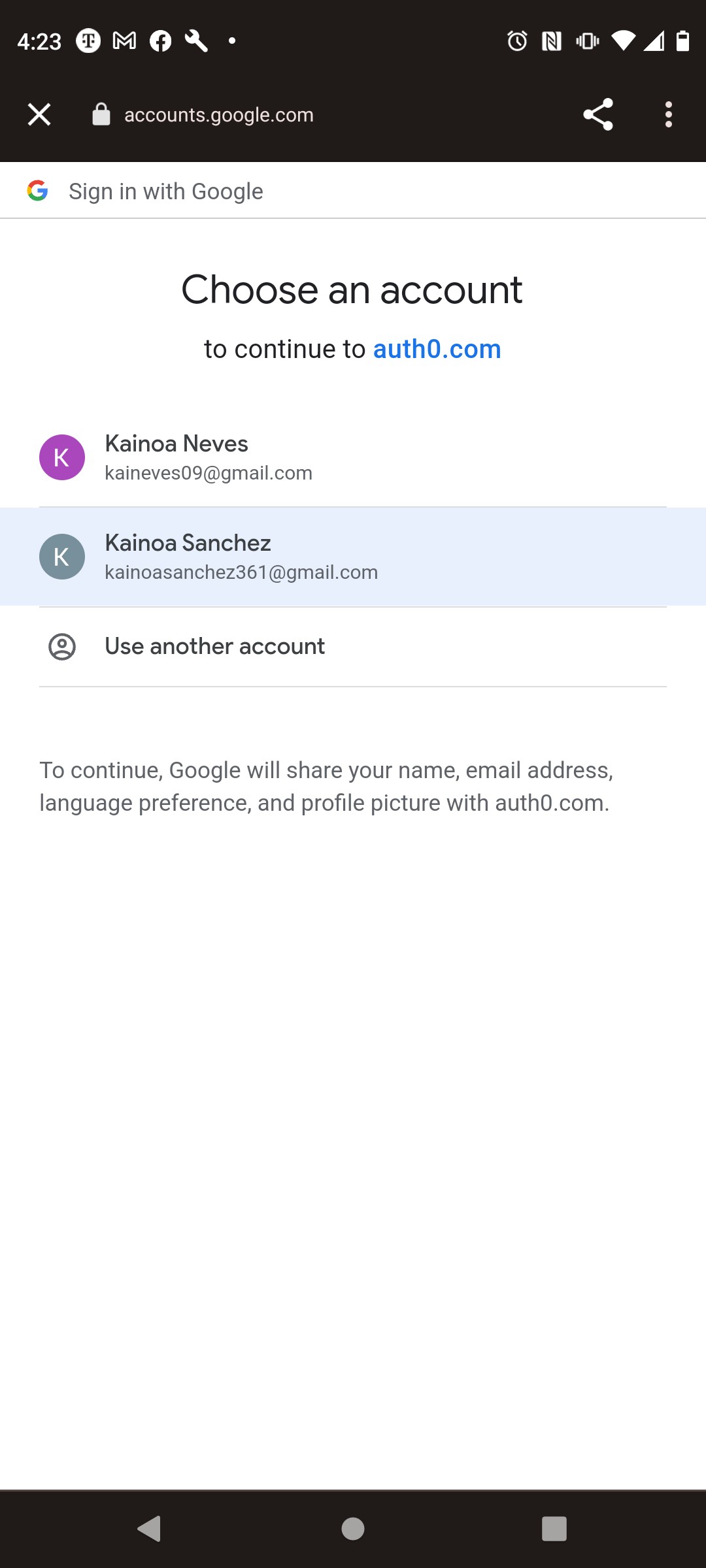Tap the recent apps square button

pos(554,1529)
